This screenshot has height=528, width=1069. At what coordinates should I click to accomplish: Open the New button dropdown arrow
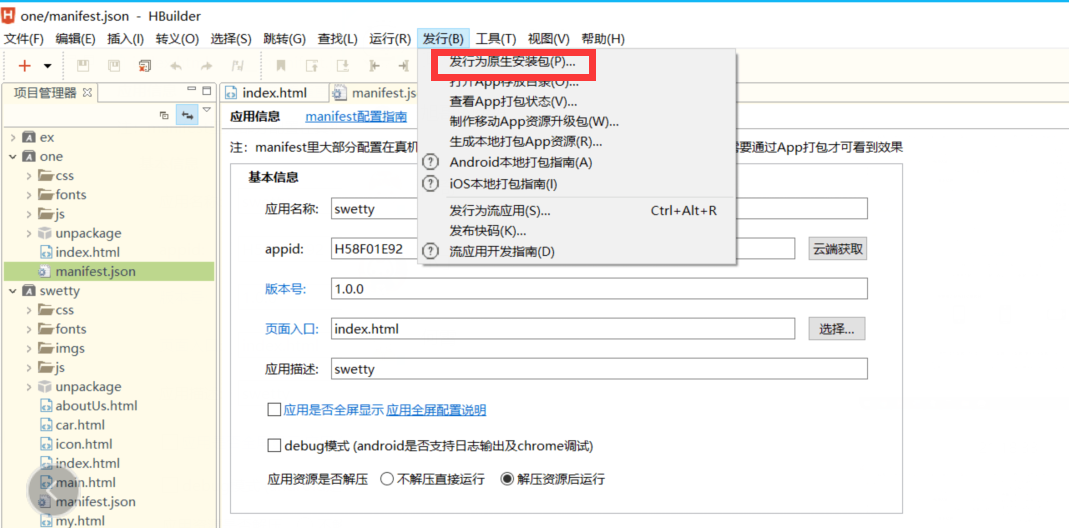pyautogui.click(x=48, y=66)
